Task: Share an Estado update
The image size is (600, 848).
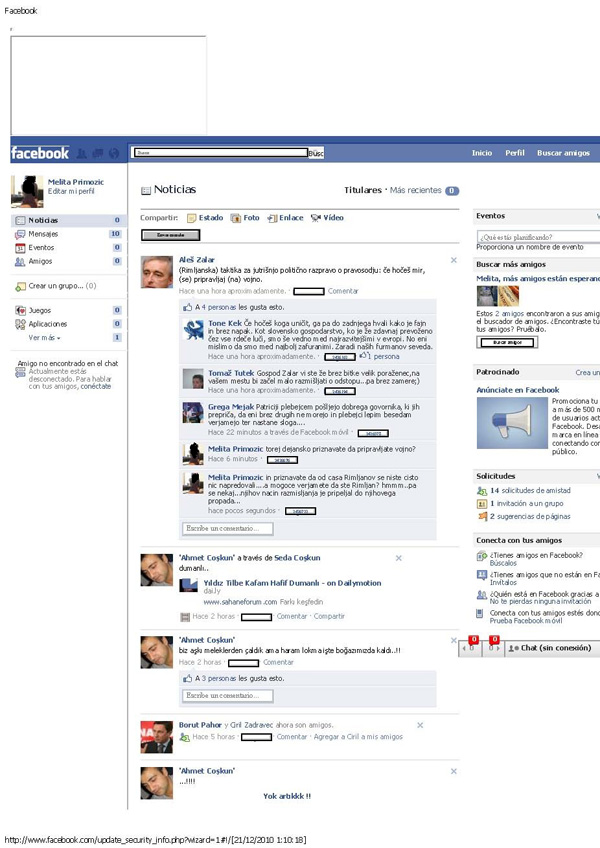Action: tap(205, 218)
